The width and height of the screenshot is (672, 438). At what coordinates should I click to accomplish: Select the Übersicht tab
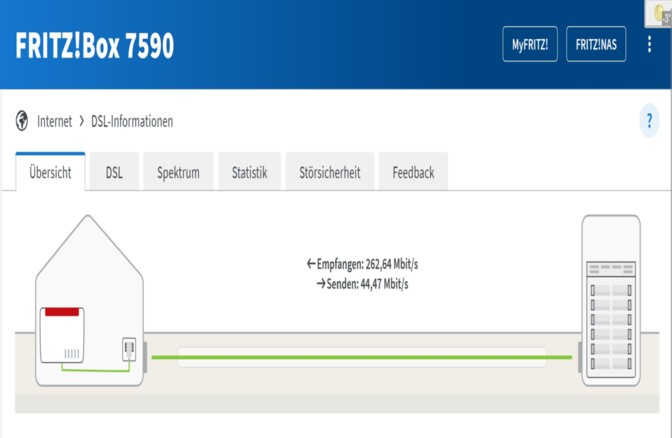point(50,172)
